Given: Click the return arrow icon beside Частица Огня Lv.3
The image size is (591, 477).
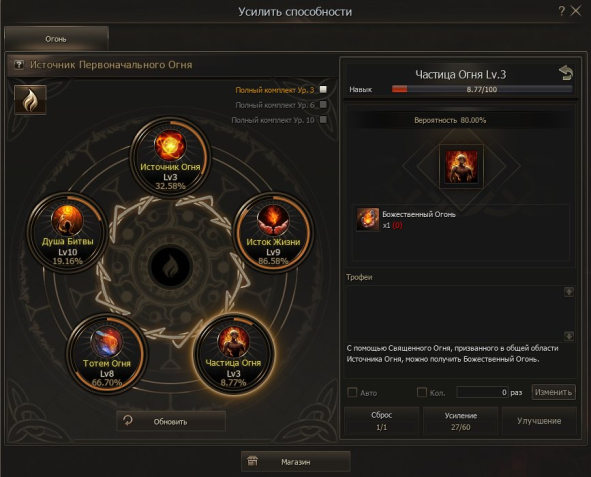Looking at the screenshot, I should tap(566, 73).
